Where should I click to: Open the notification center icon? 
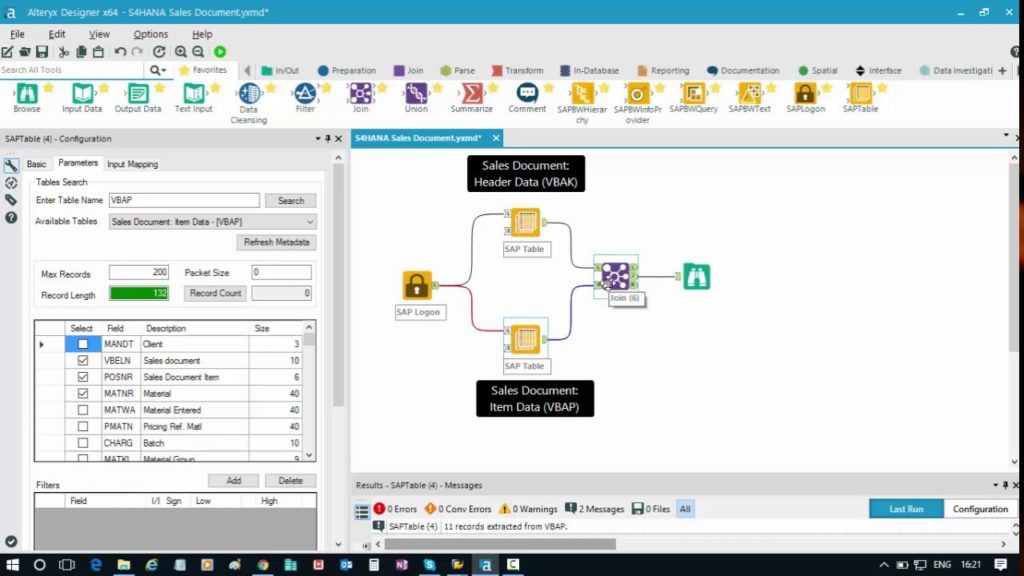click(1000, 565)
